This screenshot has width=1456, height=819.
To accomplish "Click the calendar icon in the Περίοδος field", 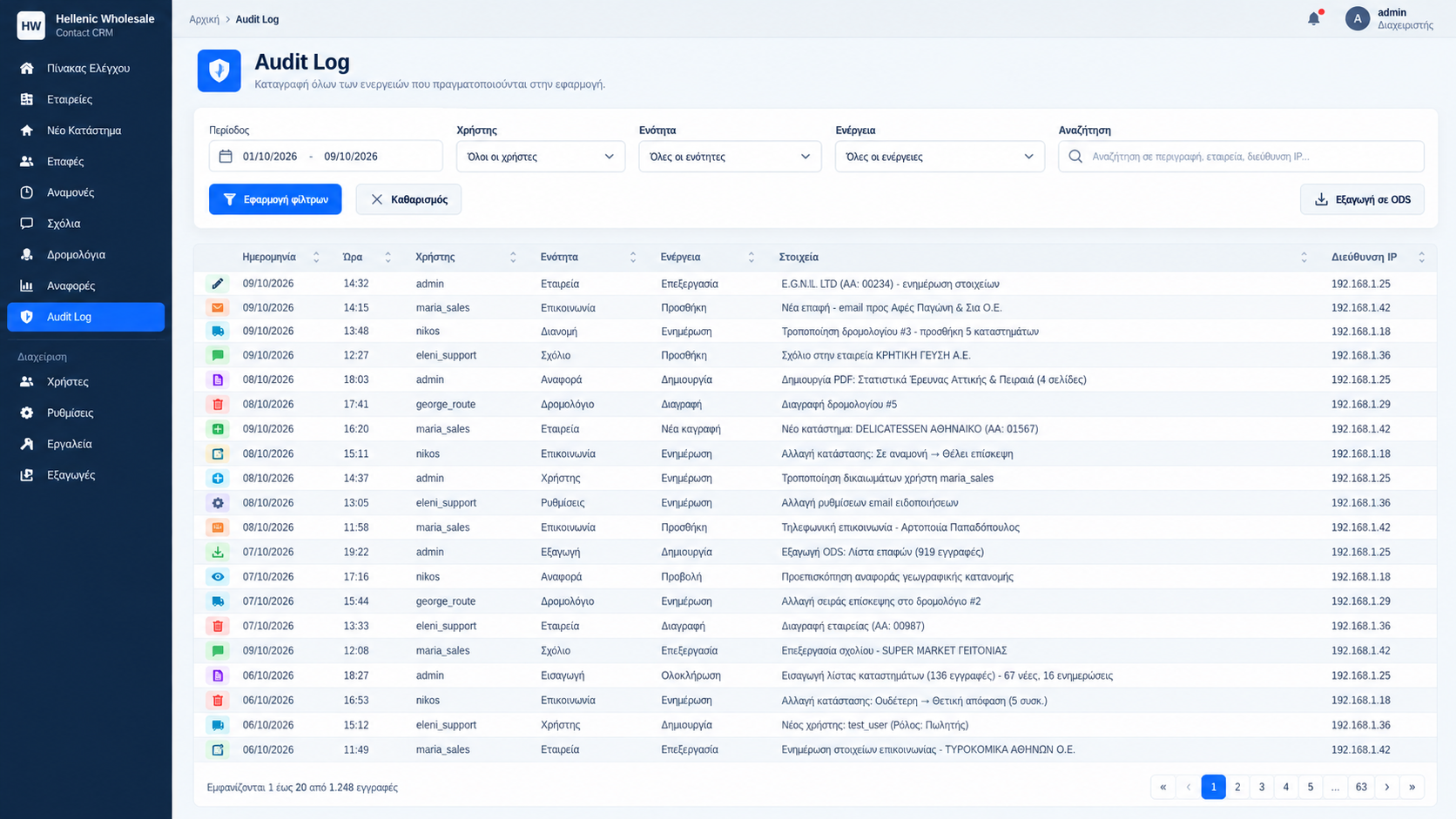I will click(226, 157).
